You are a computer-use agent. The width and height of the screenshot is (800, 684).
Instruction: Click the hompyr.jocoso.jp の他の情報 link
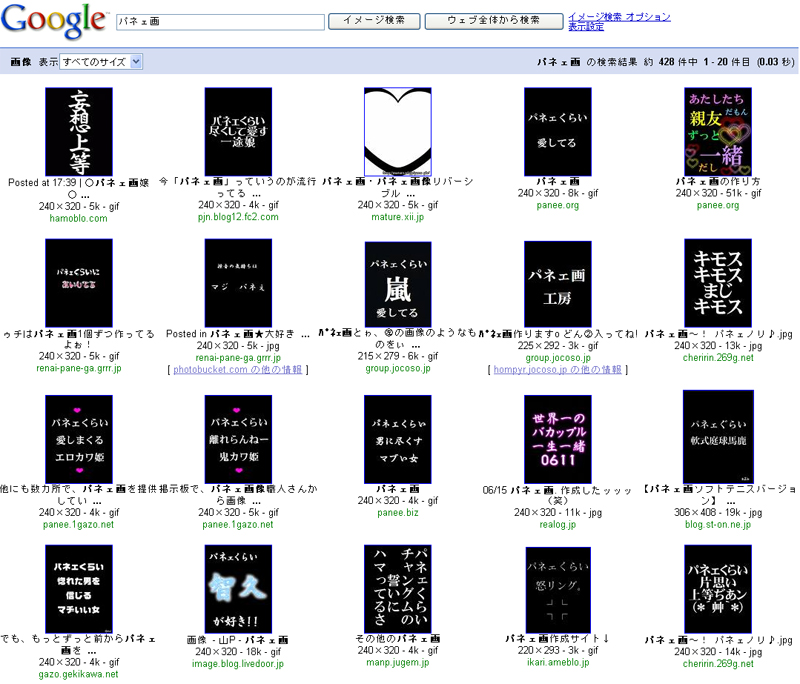point(556,370)
